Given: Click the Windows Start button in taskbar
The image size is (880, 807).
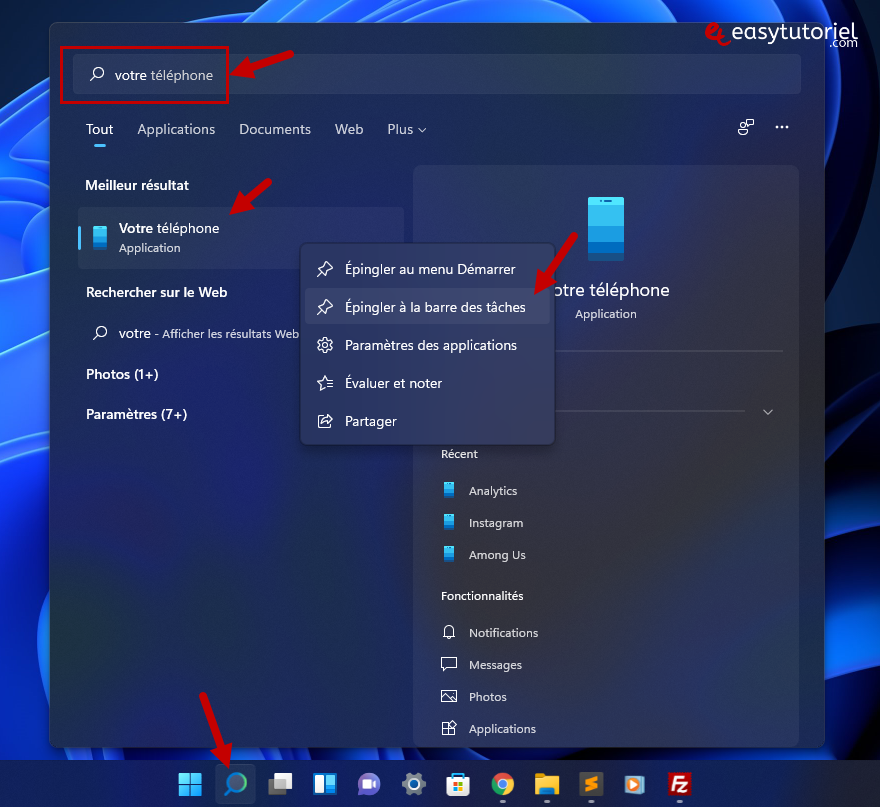Looking at the screenshot, I should click(190, 784).
